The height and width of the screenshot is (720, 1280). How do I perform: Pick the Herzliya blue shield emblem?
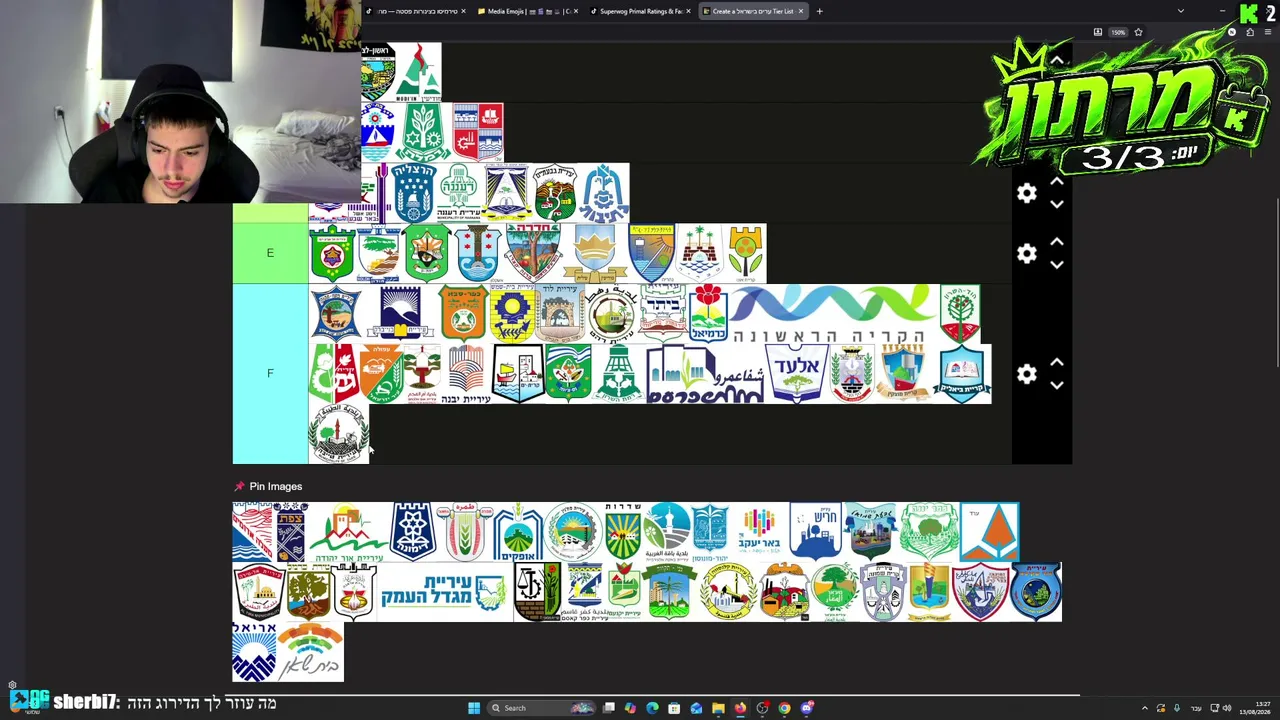coord(413,193)
